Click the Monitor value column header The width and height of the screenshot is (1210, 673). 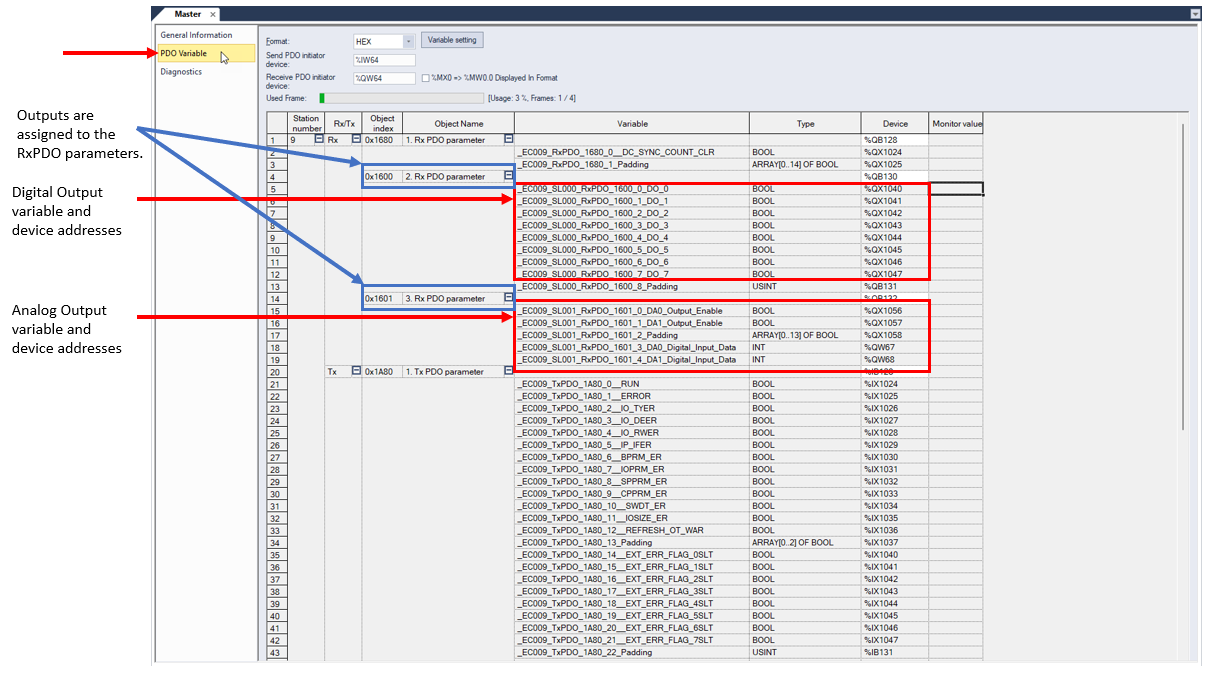click(957, 123)
